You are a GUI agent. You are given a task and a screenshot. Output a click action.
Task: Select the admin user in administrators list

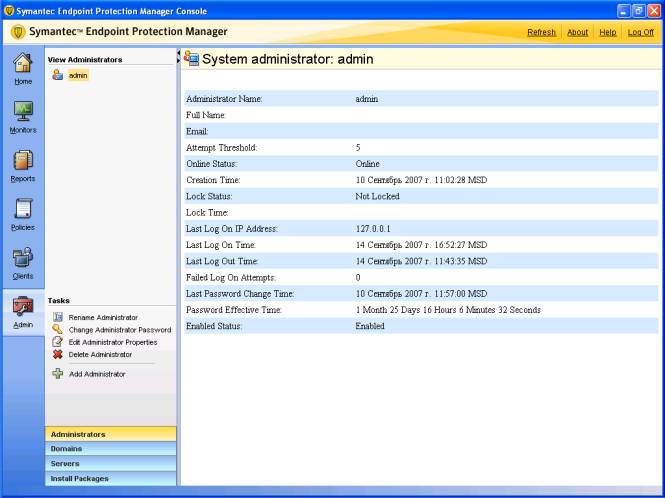pos(78,75)
